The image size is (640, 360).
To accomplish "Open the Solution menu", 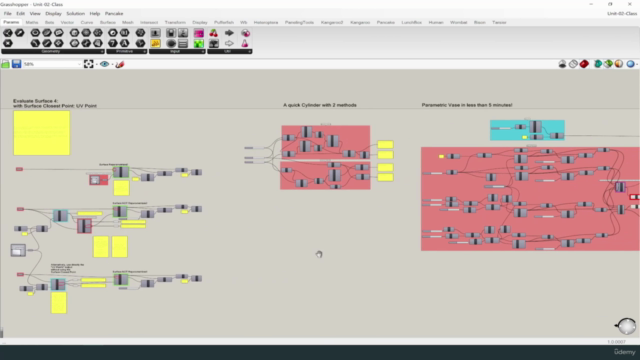I will (76, 13).
